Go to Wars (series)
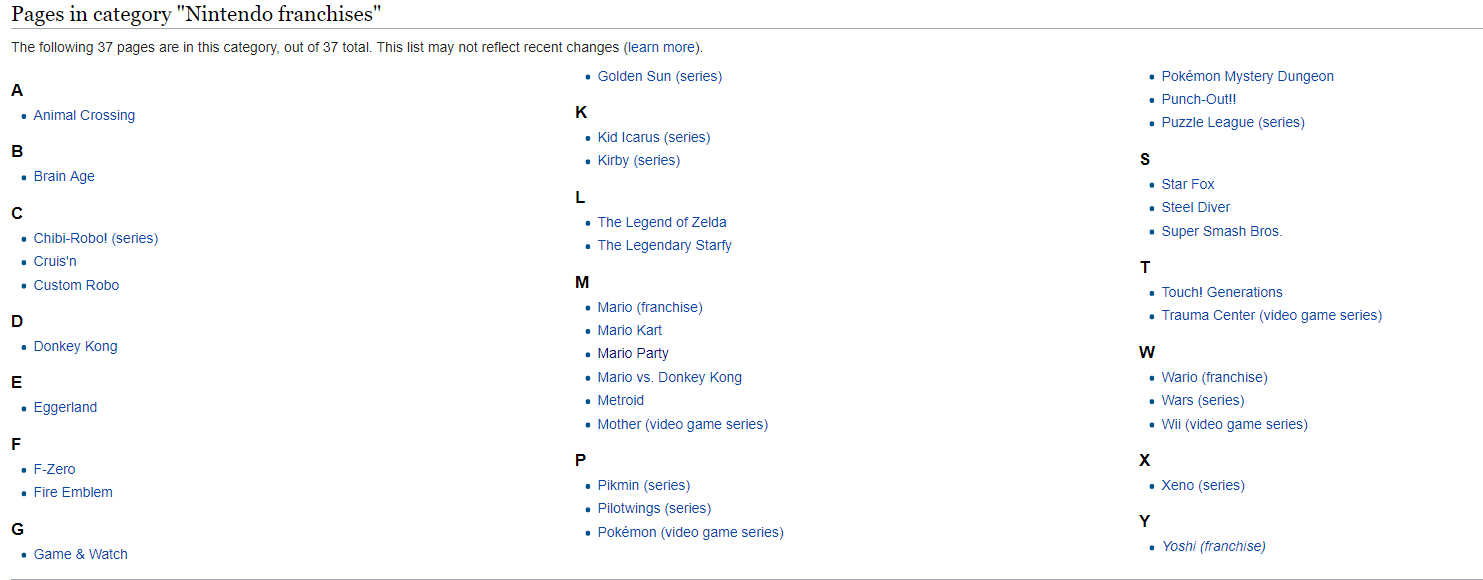 (x=1203, y=400)
